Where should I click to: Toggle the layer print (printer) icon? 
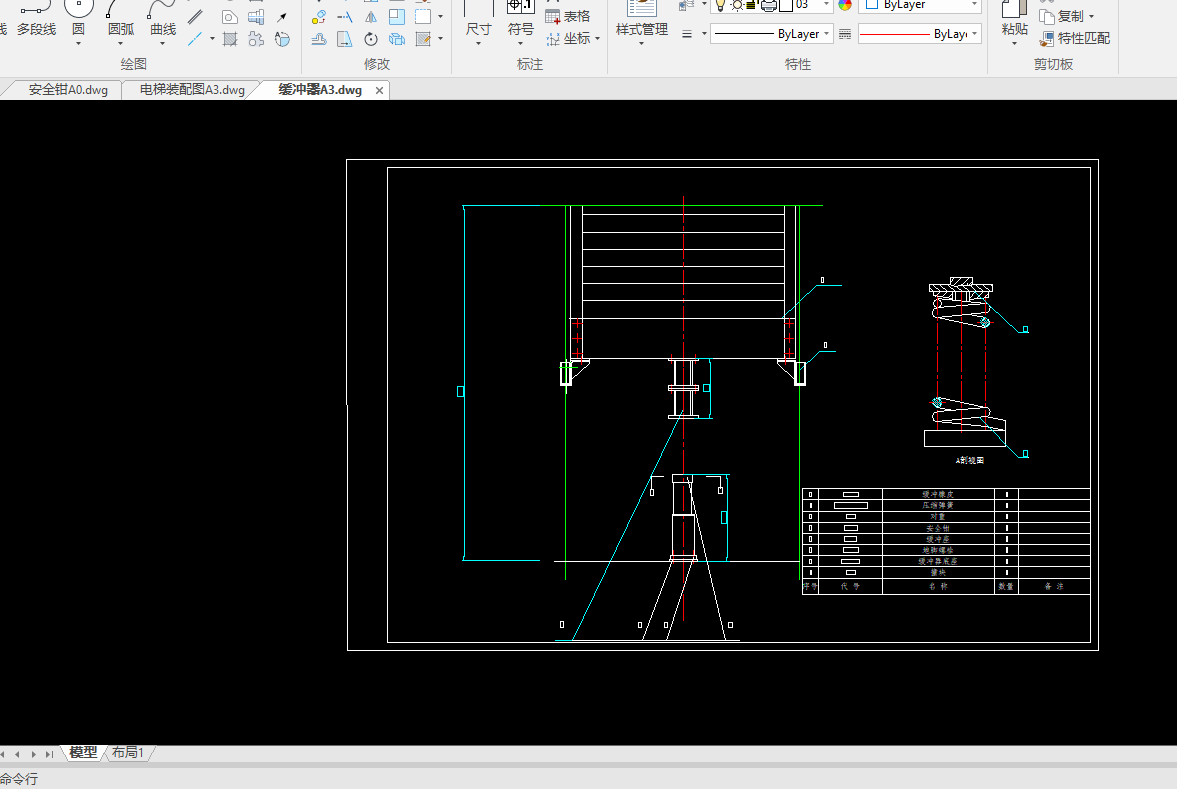768,5
